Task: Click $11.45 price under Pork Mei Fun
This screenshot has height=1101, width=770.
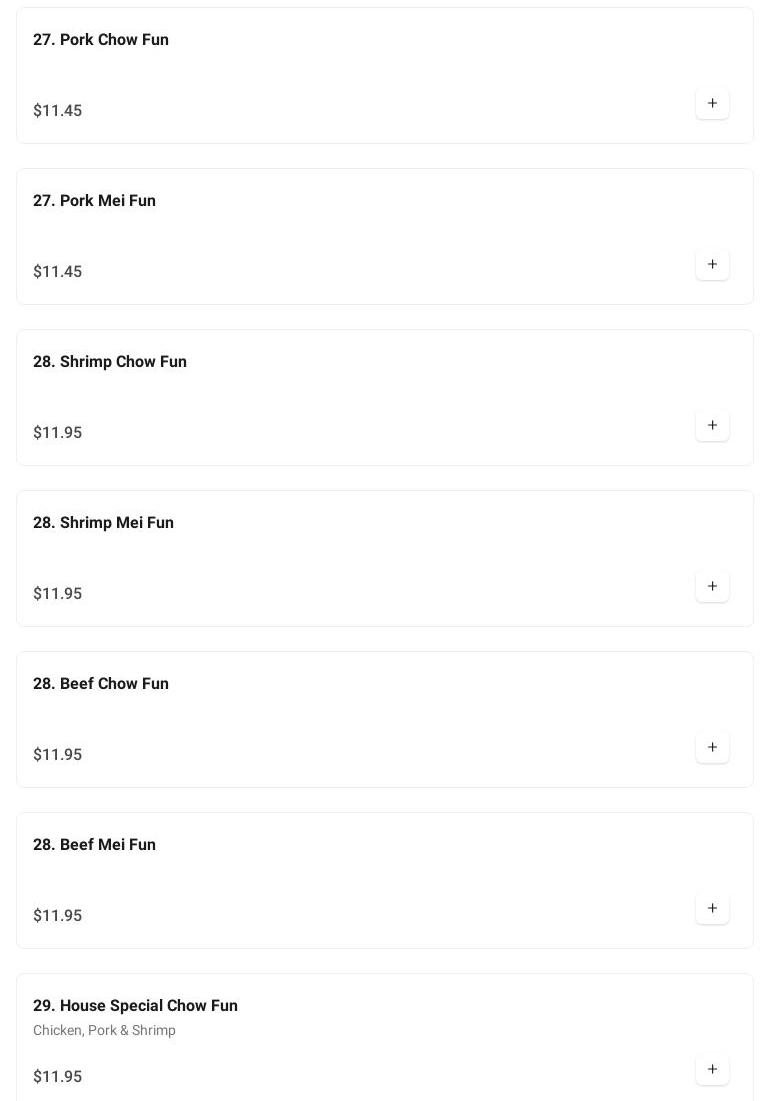Action: click(x=58, y=272)
